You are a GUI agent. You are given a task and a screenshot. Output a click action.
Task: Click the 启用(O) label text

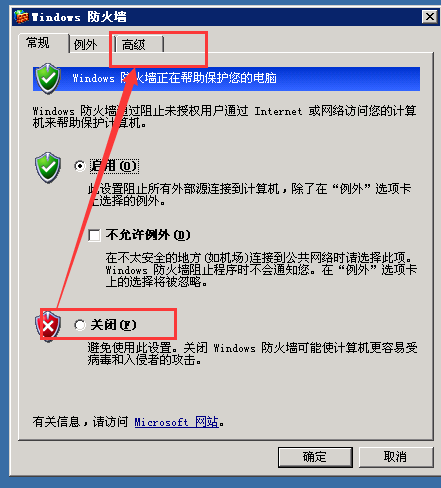(x=114, y=166)
